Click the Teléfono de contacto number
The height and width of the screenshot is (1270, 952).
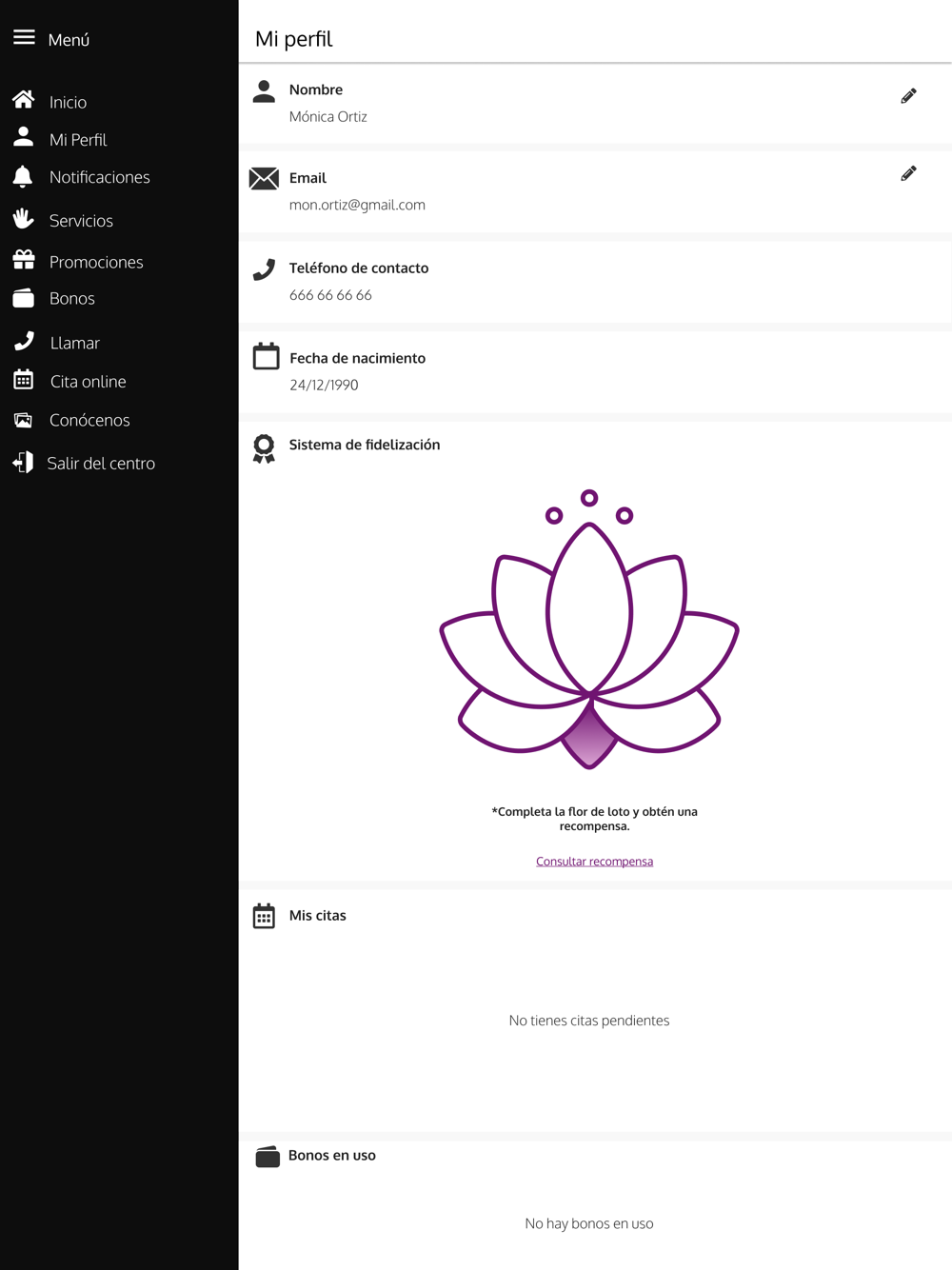coord(330,295)
